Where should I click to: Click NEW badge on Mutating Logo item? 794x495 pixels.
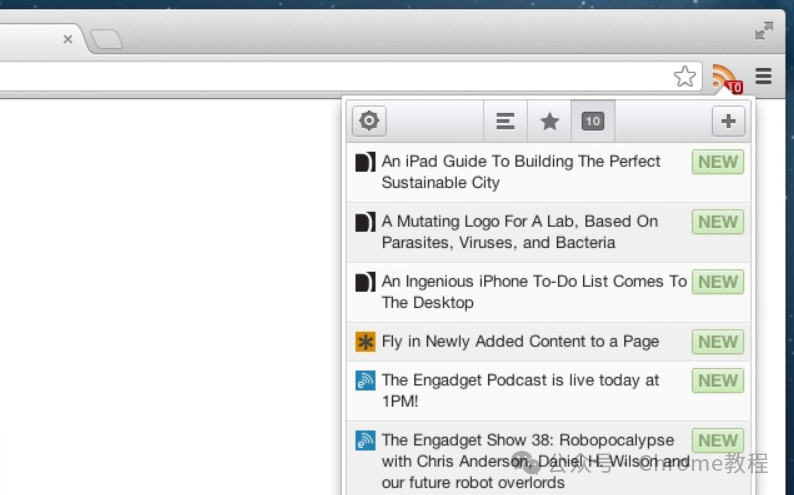(718, 222)
